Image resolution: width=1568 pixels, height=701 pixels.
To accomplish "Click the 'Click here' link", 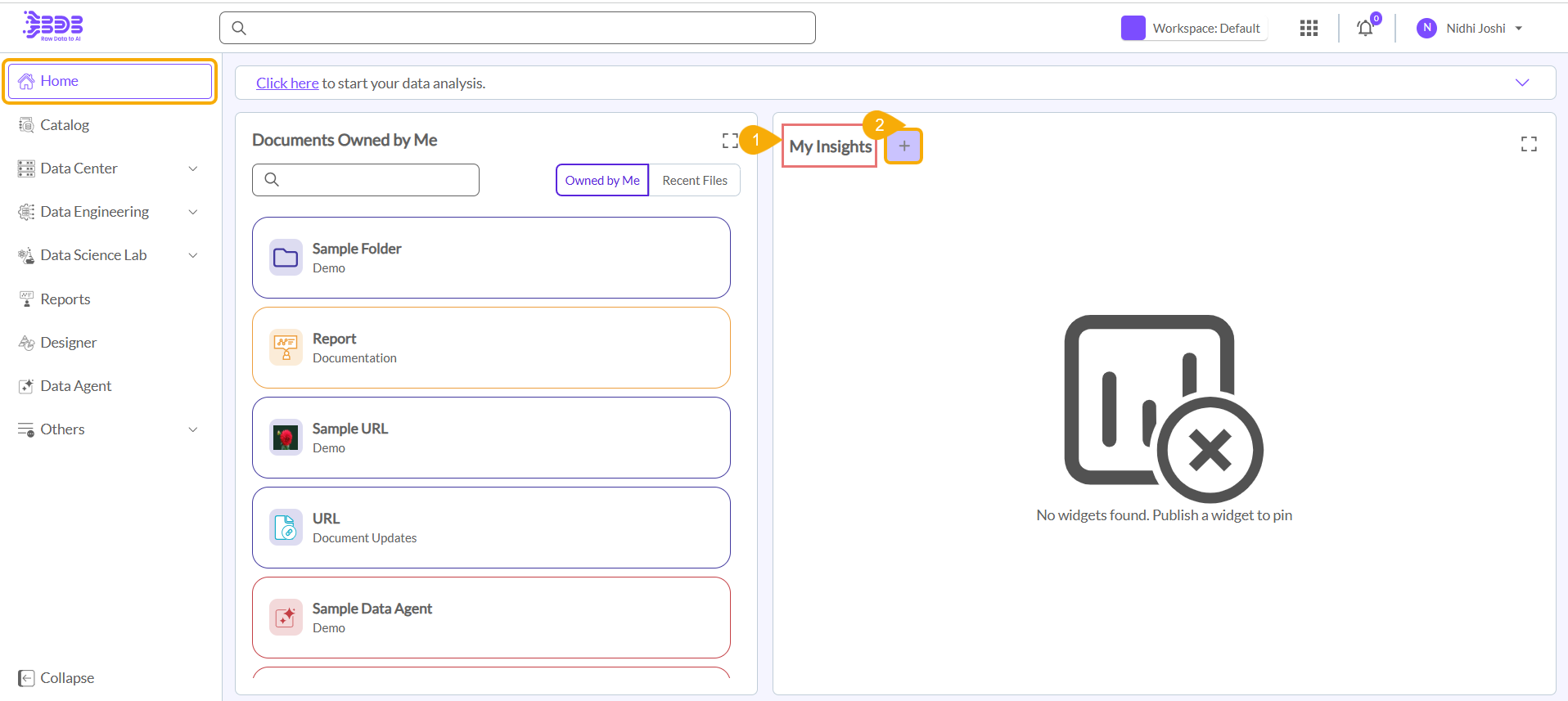I will point(287,83).
